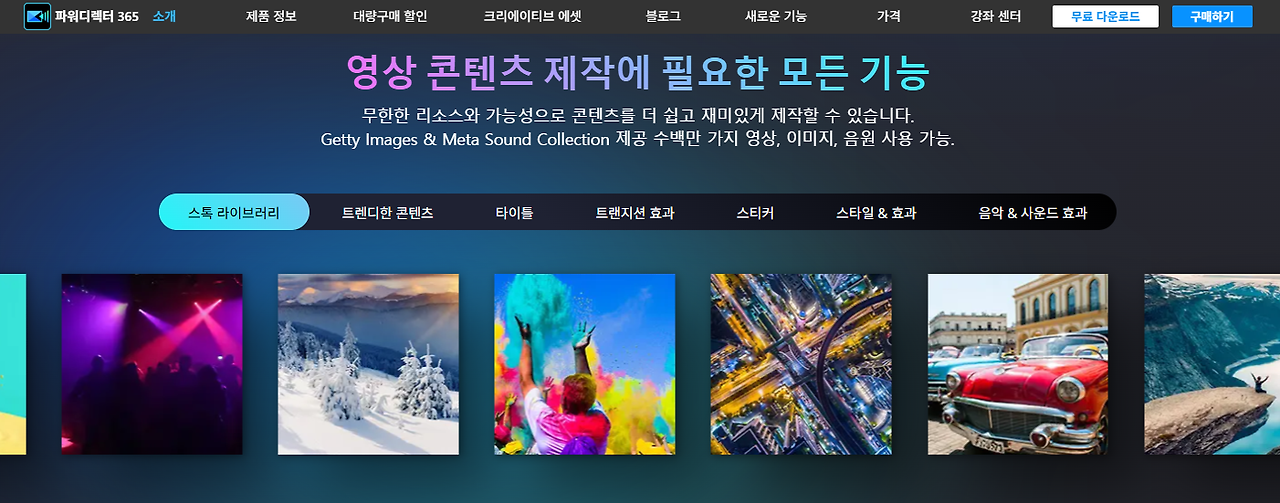Viewport: 1280px width, 503px height.
Task: Open the 소개 nav link
Action: coord(164,16)
